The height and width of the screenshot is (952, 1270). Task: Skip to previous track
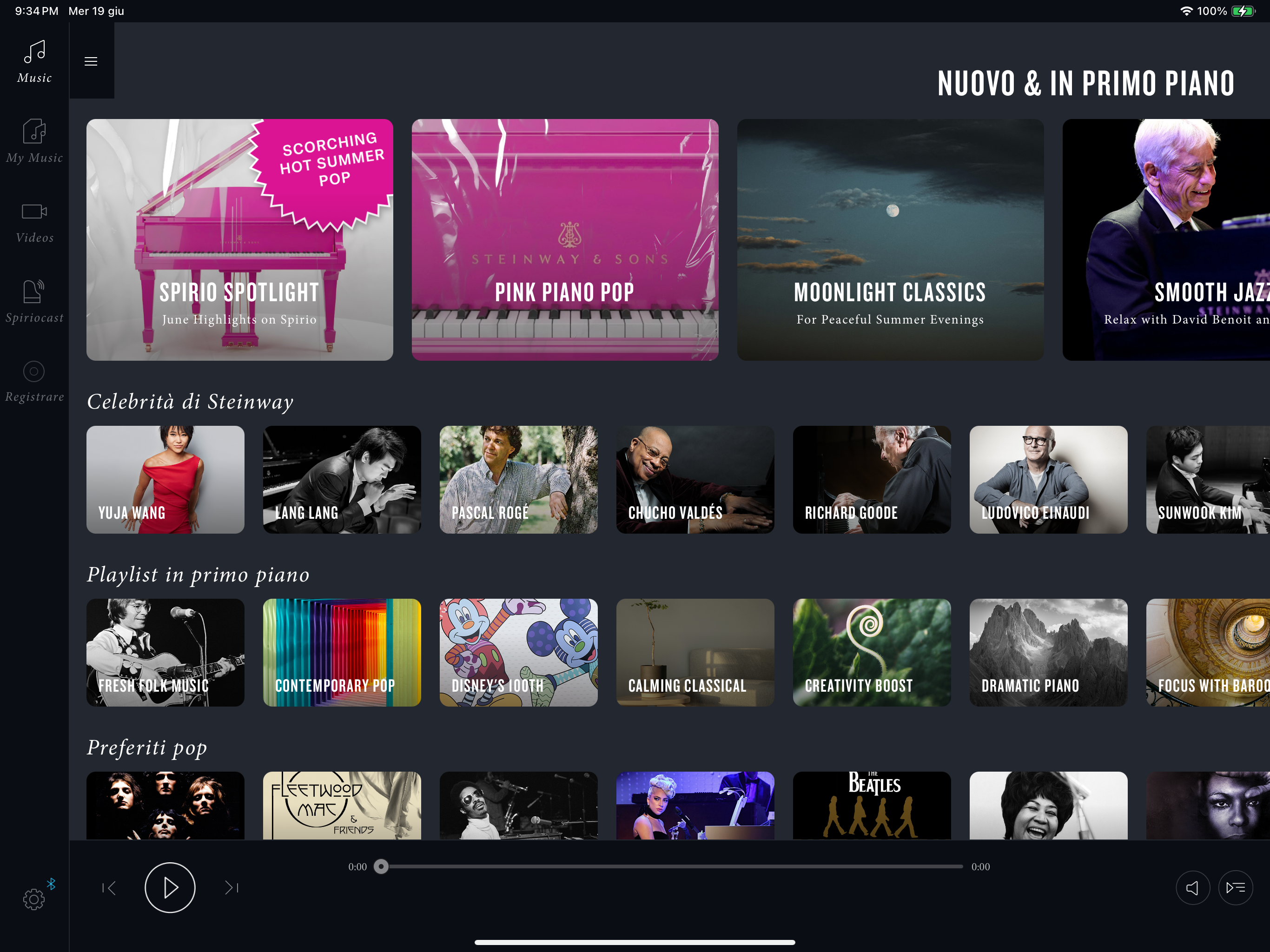click(108, 888)
